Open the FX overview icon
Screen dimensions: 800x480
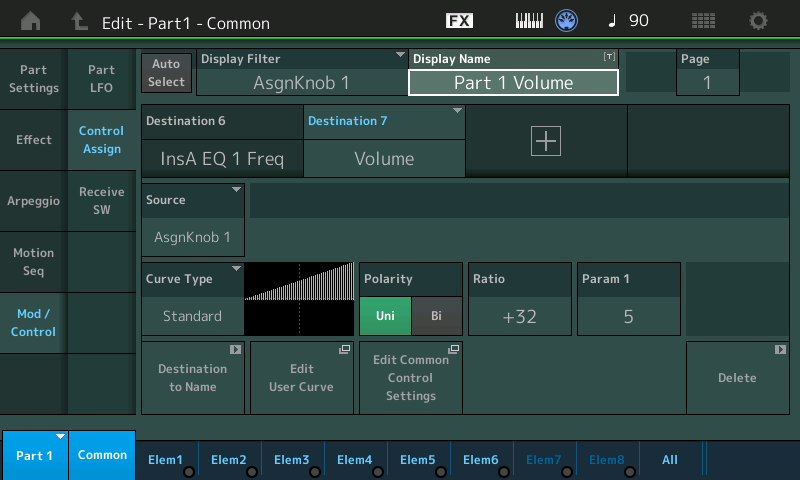459,21
